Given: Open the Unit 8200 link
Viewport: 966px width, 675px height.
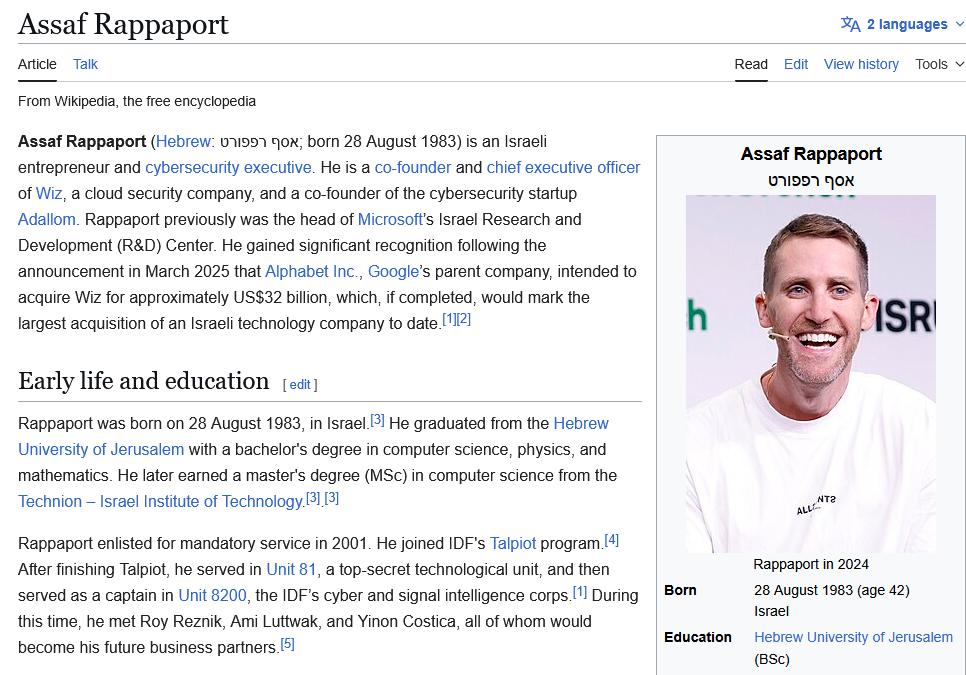Looking at the screenshot, I should 212,596.
